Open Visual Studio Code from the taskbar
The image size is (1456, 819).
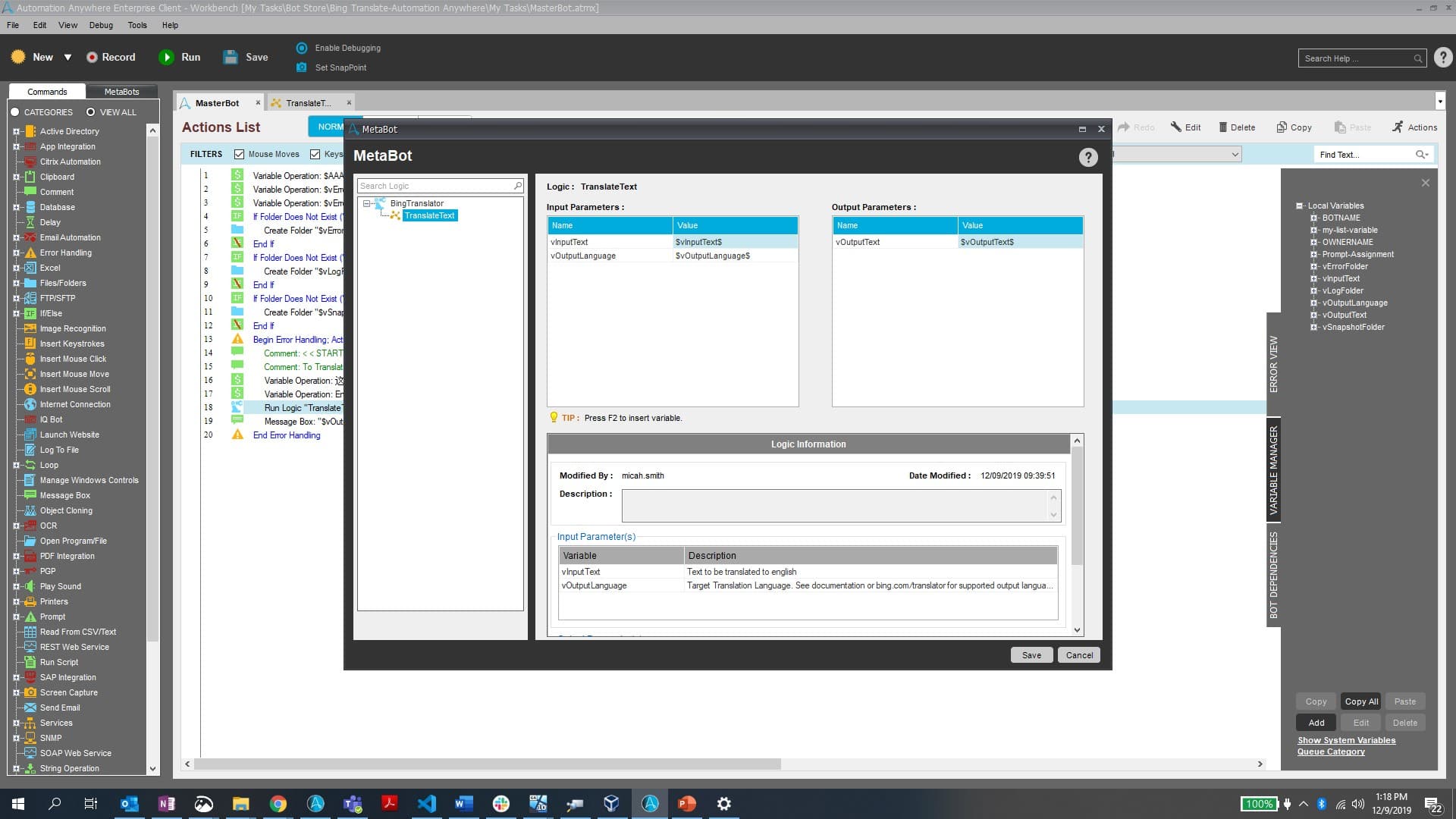(427, 804)
